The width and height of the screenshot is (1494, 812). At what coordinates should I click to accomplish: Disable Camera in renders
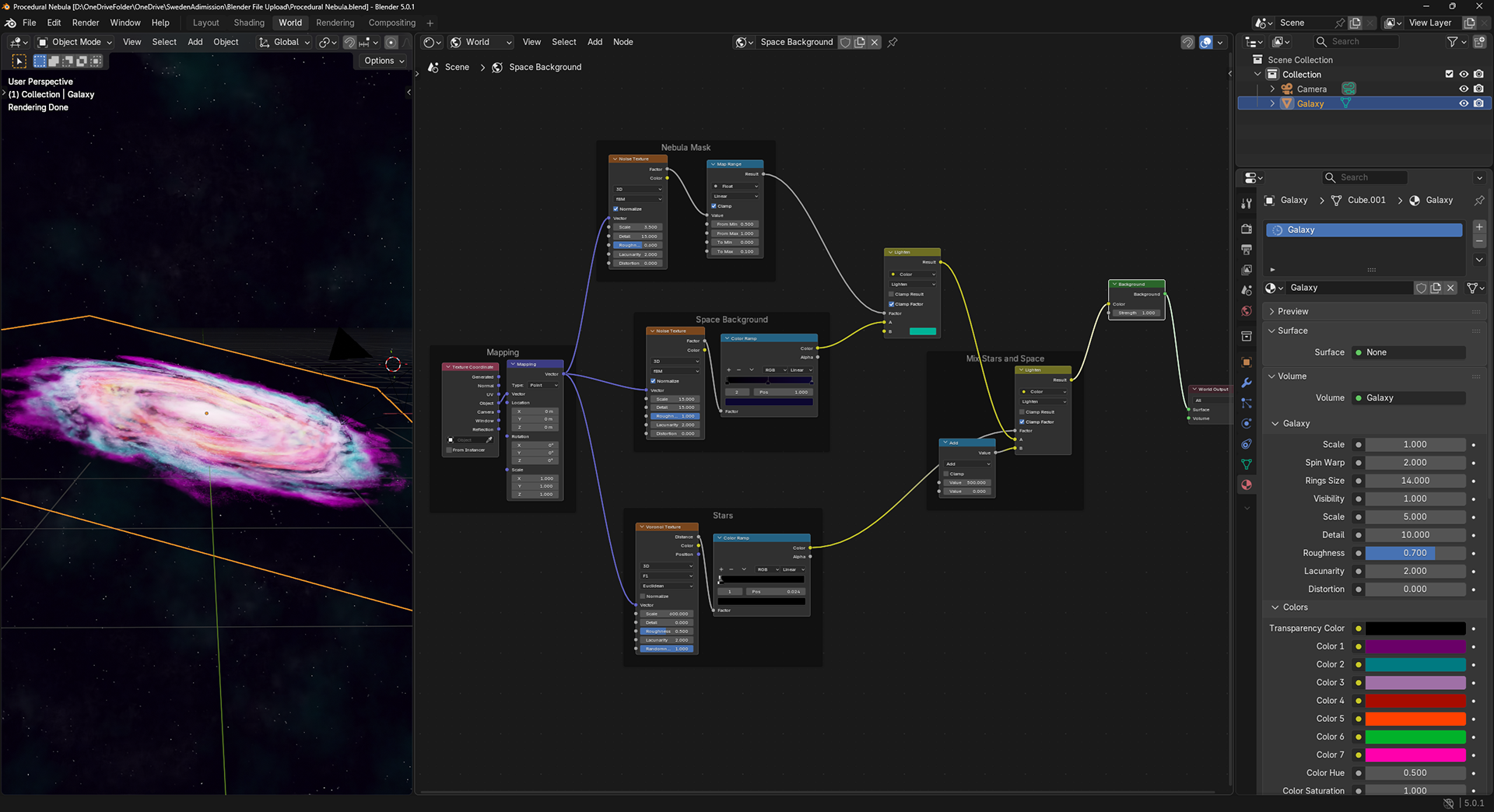coord(1478,89)
